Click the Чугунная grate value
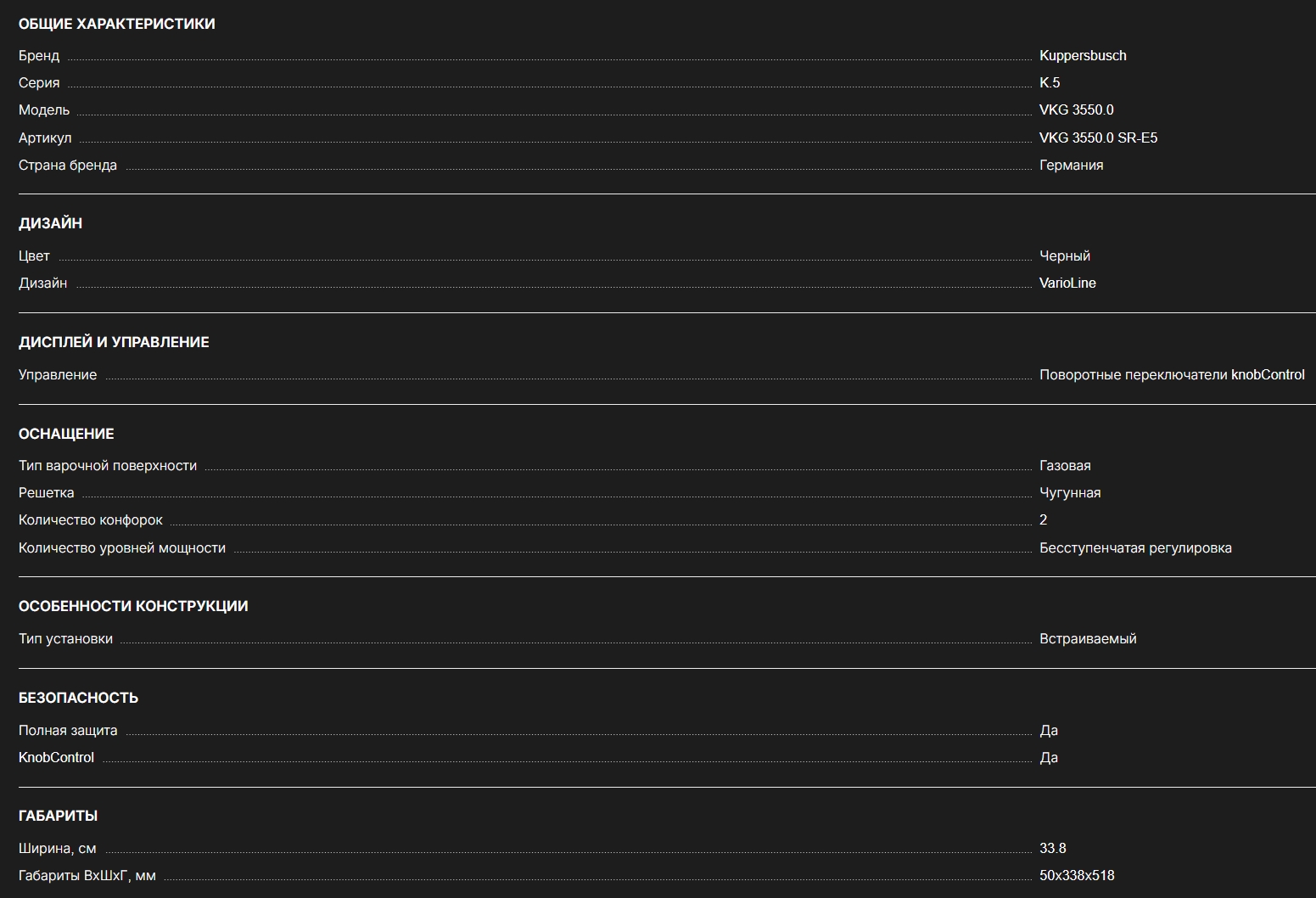The width and height of the screenshot is (1316, 898). coord(1070,492)
